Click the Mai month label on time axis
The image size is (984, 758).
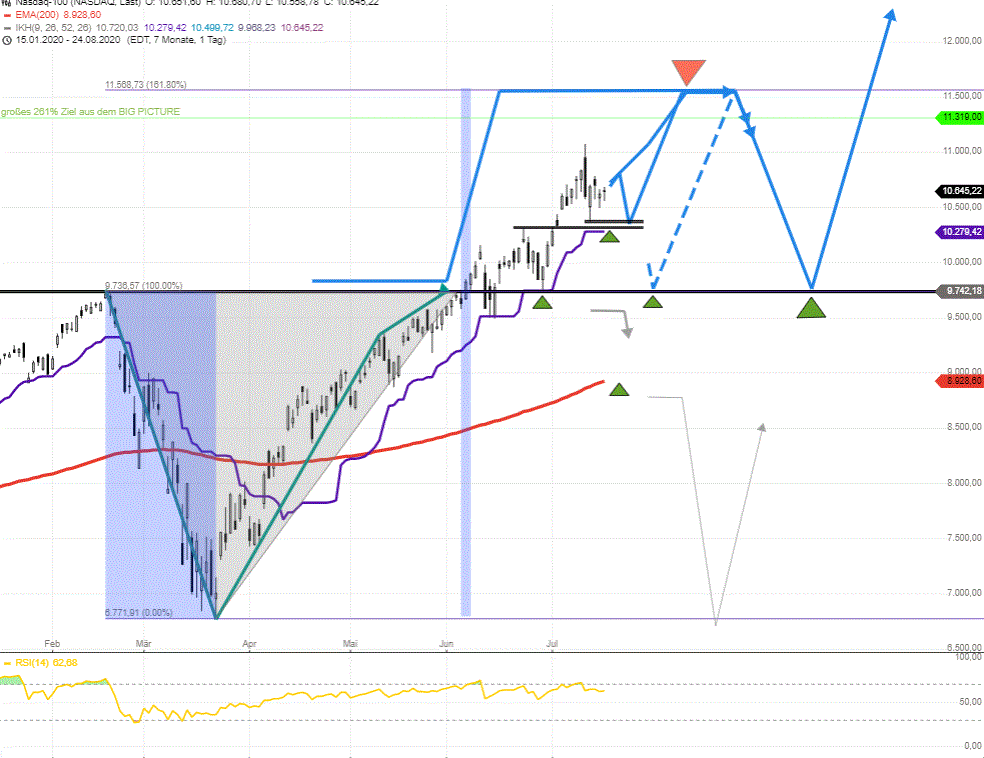[350, 644]
